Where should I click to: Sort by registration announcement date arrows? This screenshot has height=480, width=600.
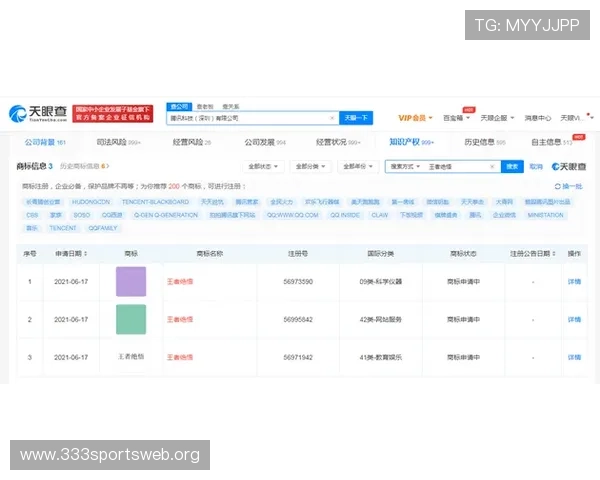[x=554, y=253]
